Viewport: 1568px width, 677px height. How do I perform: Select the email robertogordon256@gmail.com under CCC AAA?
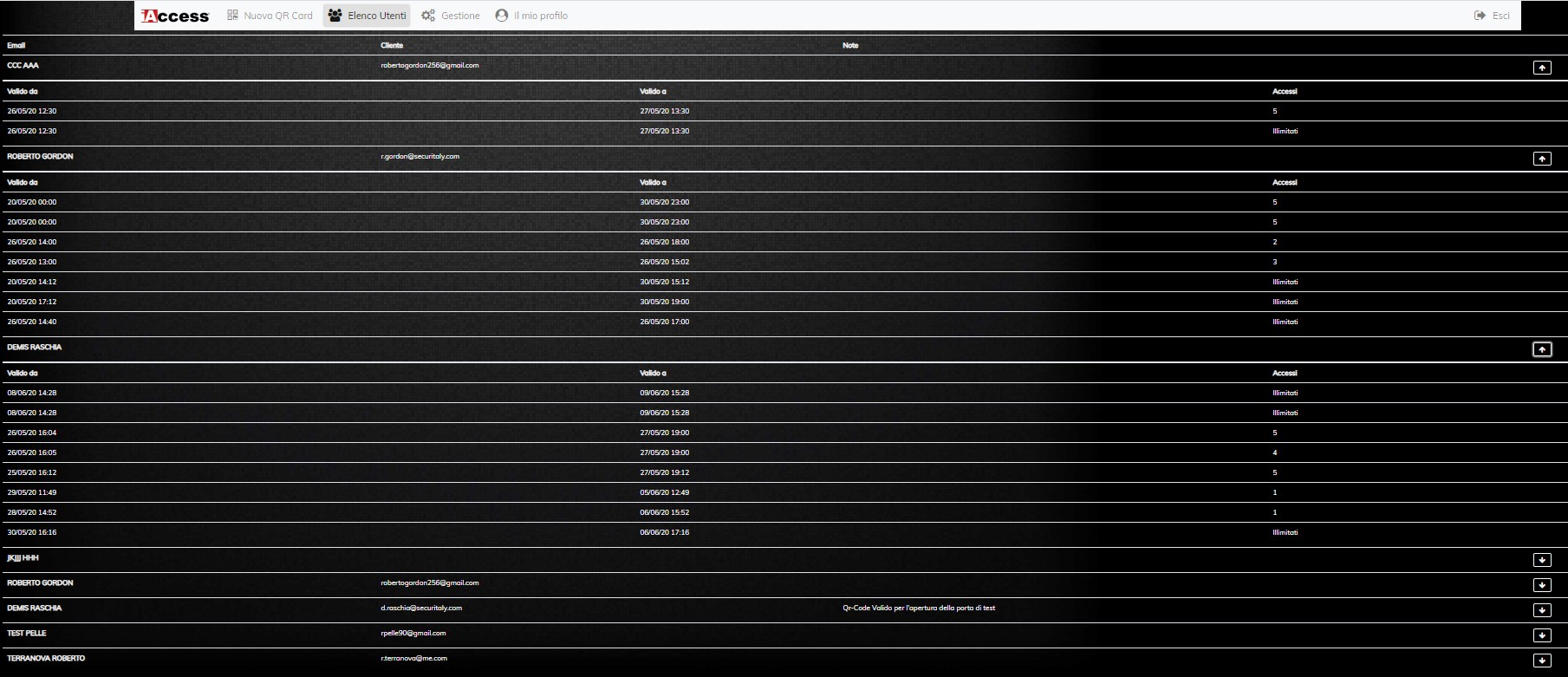point(430,65)
